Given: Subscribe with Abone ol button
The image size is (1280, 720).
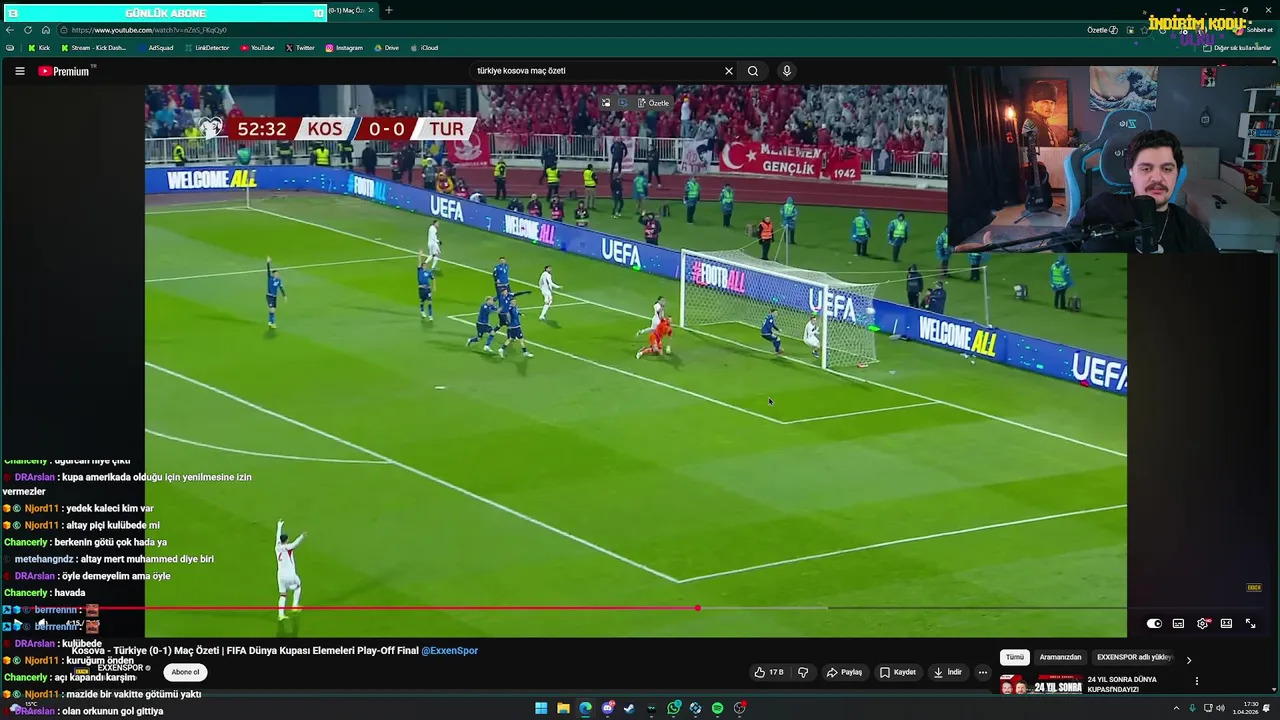Looking at the screenshot, I should [185, 672].
